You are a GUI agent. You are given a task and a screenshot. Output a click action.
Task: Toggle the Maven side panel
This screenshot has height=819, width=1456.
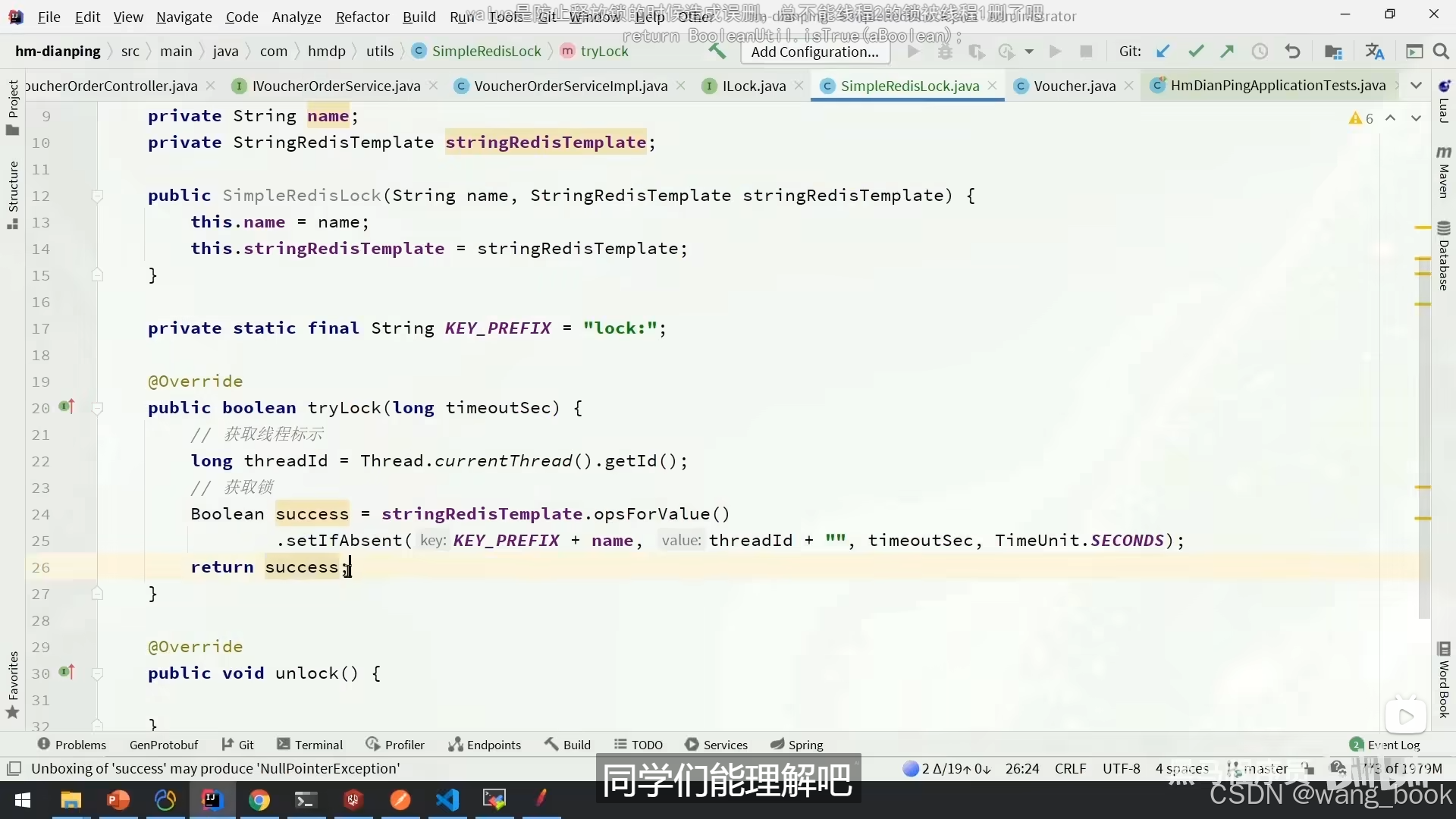tap(1444, 173)
